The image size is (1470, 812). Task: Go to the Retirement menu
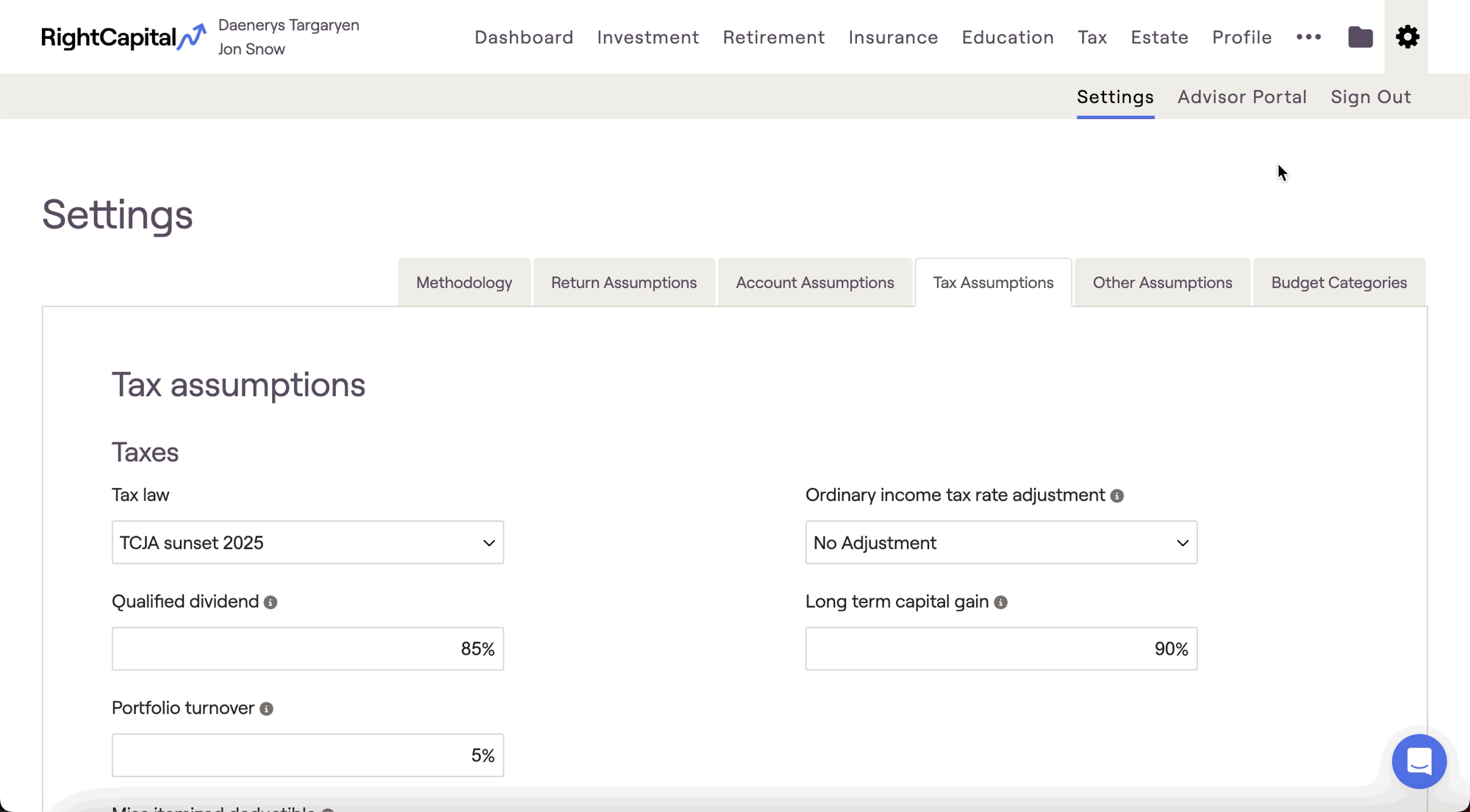click(773, 37)
